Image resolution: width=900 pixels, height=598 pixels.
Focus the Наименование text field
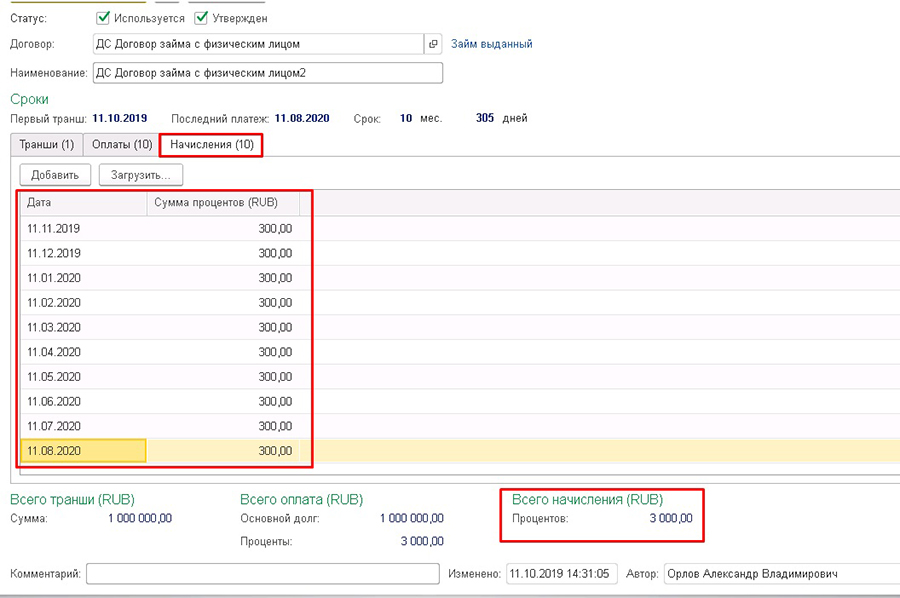(266, 73)
